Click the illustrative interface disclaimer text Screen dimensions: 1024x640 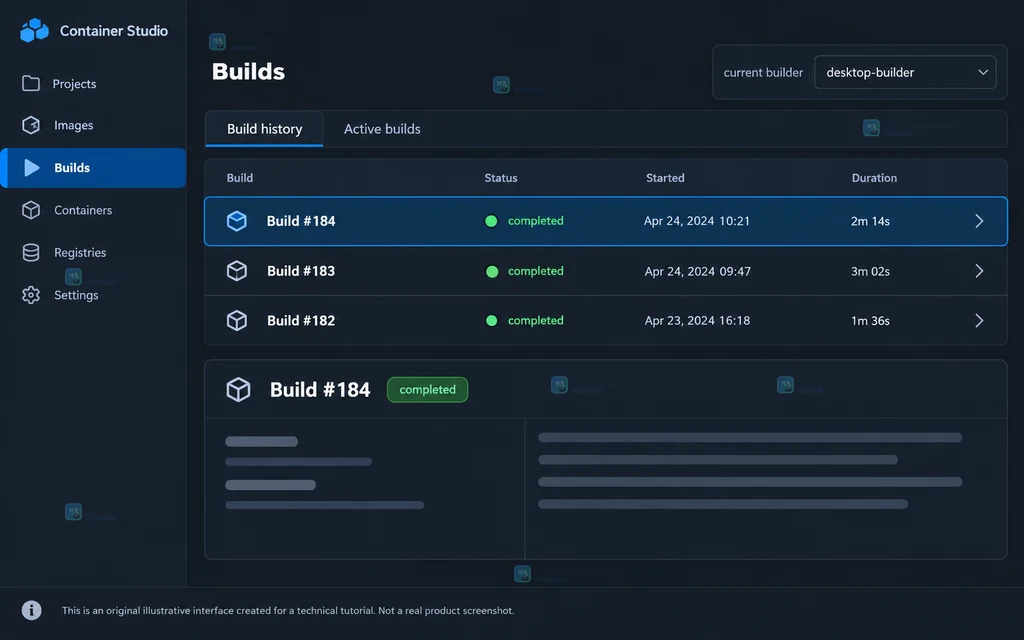coord(288,611)
